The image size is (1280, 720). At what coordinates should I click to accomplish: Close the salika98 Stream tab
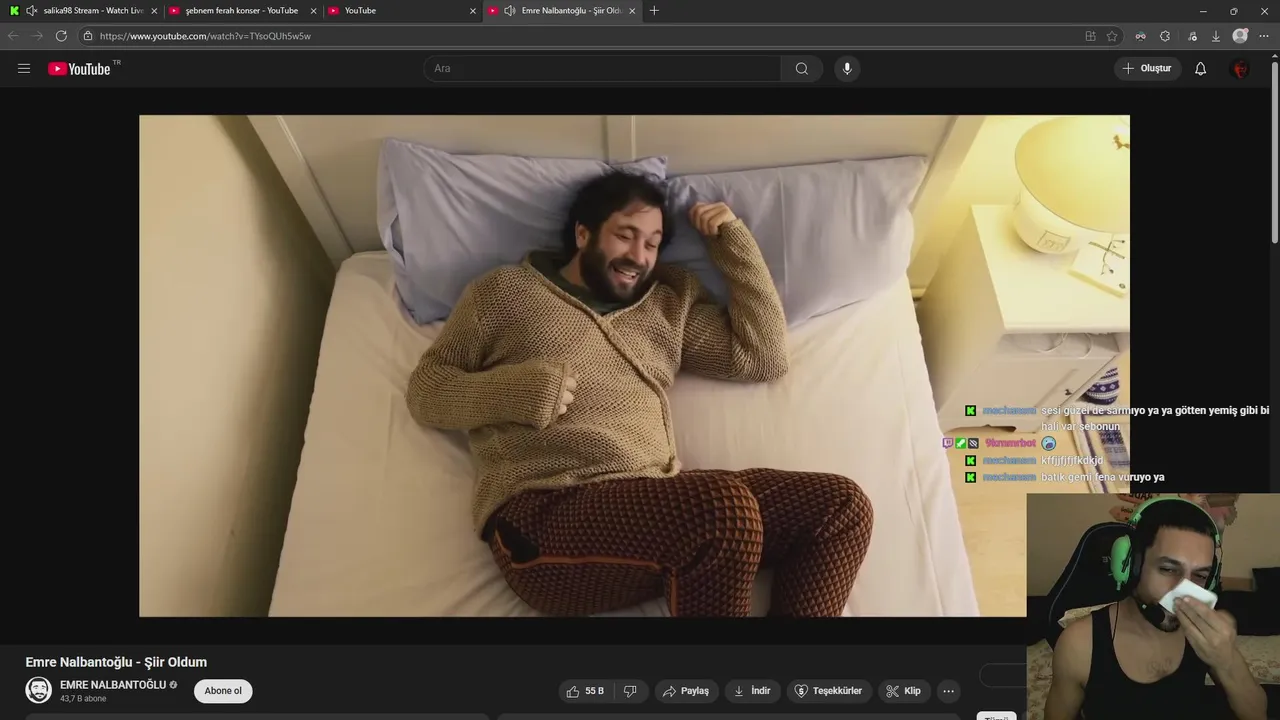point(154,11)
